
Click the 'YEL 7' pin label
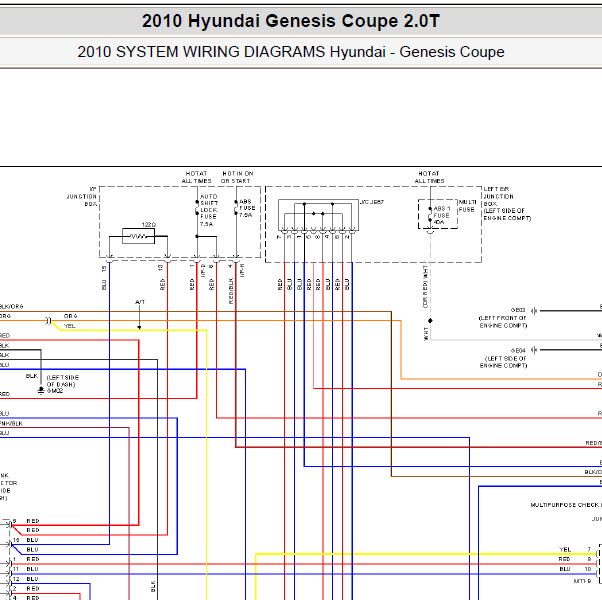point(576,549)
